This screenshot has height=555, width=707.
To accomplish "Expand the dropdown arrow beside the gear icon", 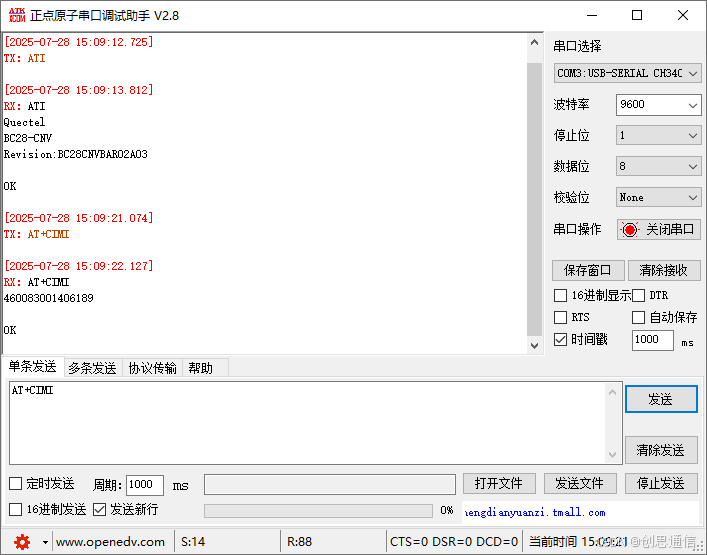I will [45, 542].
